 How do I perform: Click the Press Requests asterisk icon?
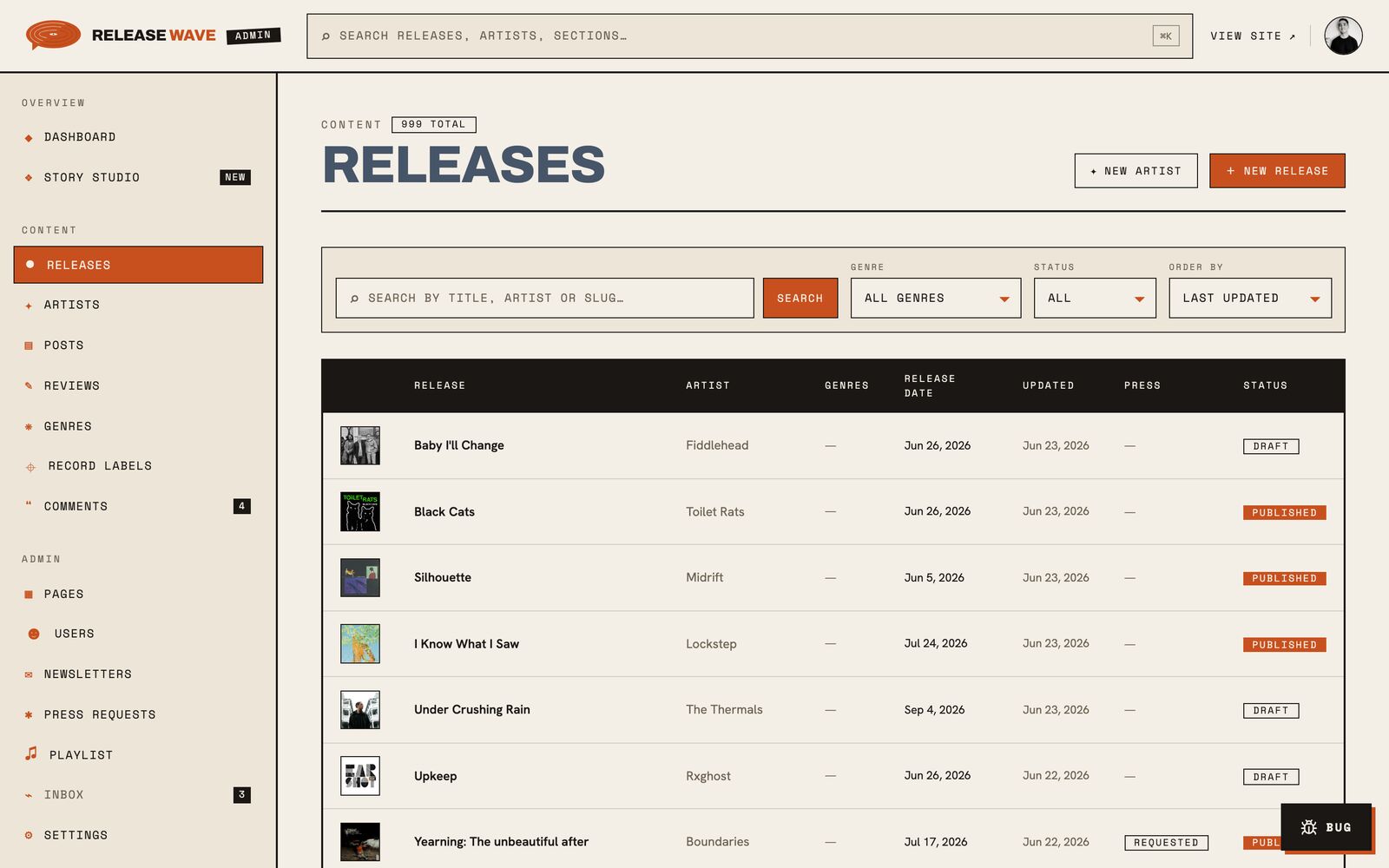[x=29, y=714]
